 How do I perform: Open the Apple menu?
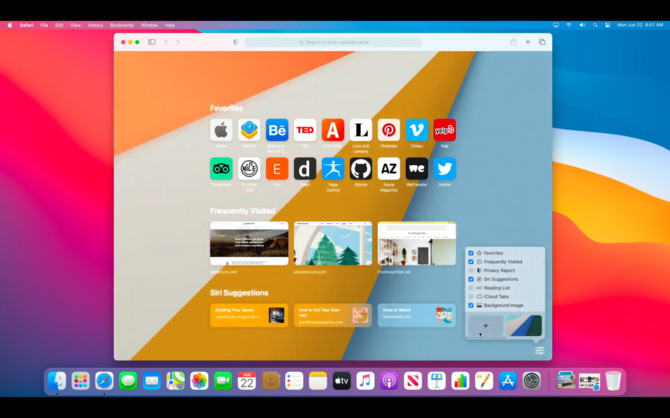(x=9, y=25)
